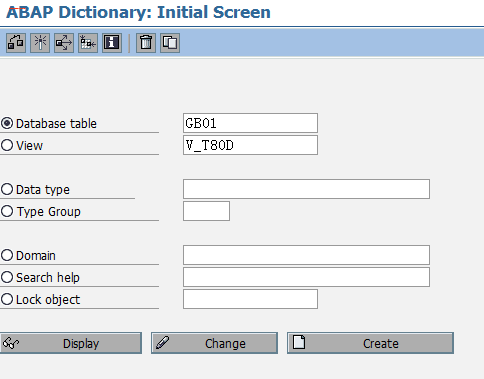484x379 pixels.
Task: Click the Search help input field
Action: [306, 277]
